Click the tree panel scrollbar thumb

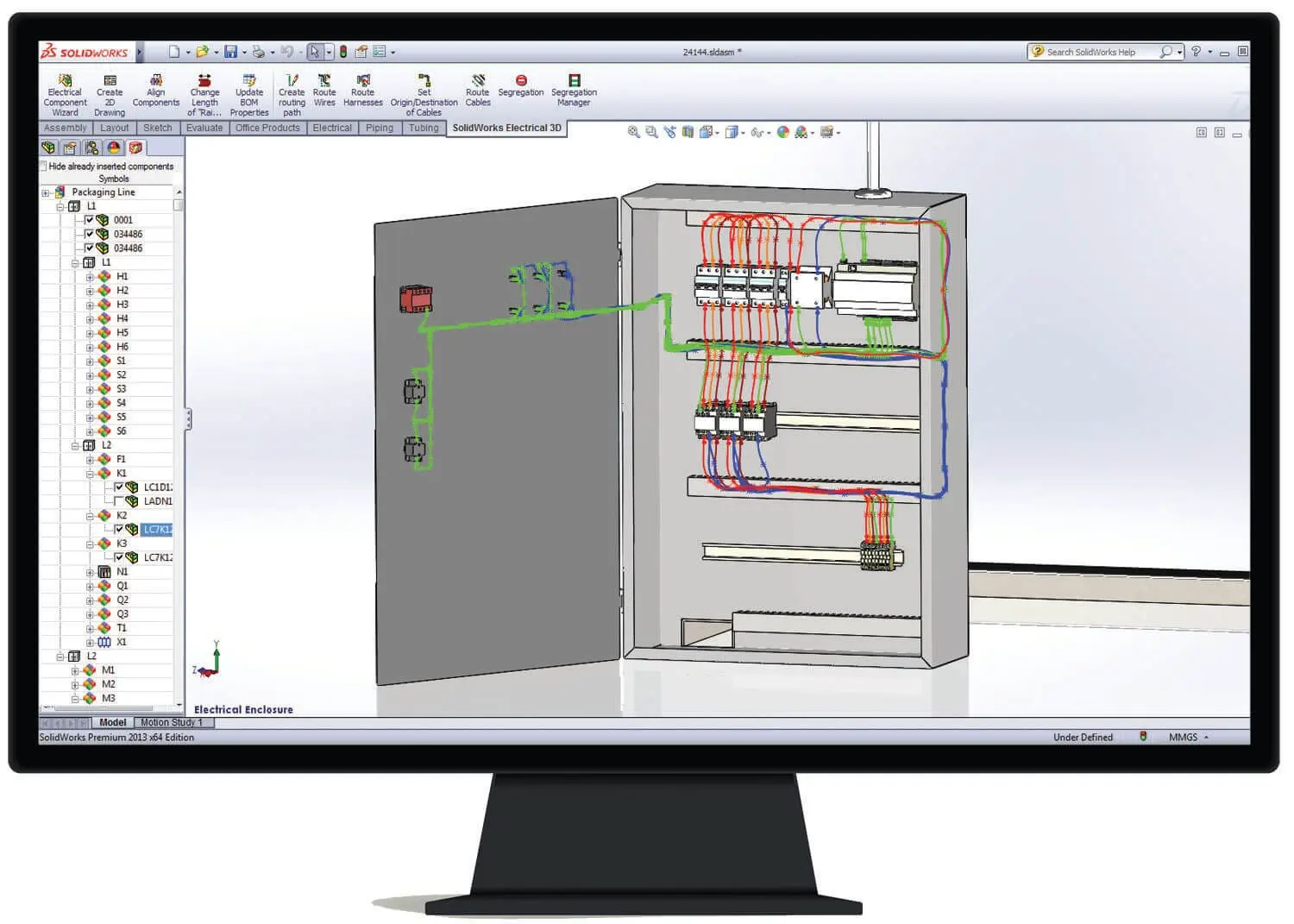coord(179,205)
